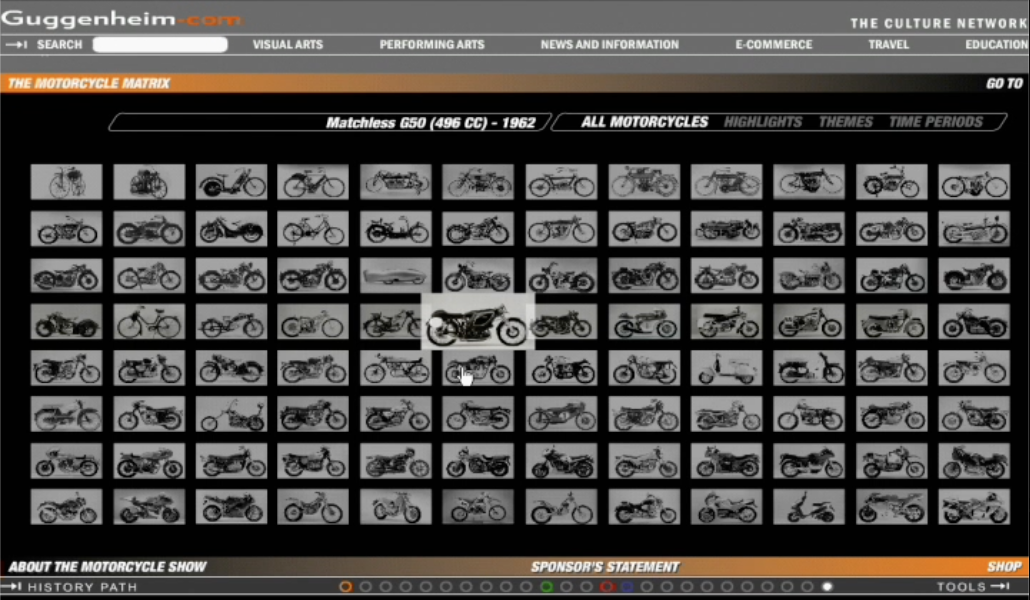Select the top-left motorcycle thumbnail
Image resolution: width=1030 pixels, height=600 pixels.
click(66, 182)
